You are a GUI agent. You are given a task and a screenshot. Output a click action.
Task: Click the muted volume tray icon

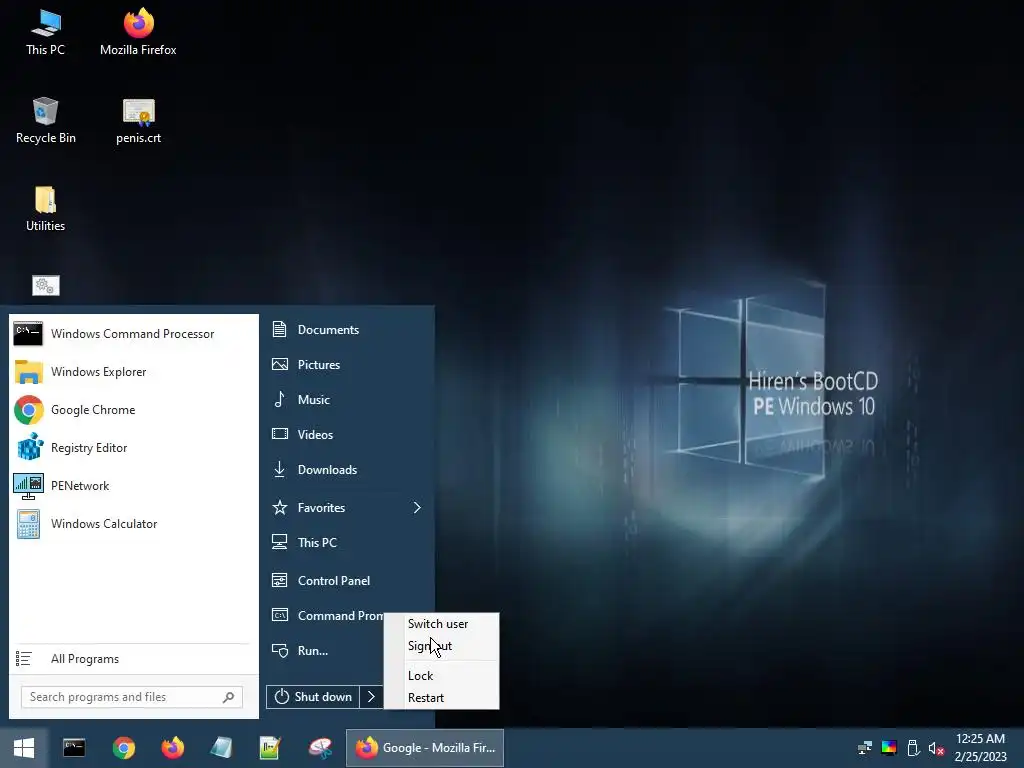click(936, 748)
